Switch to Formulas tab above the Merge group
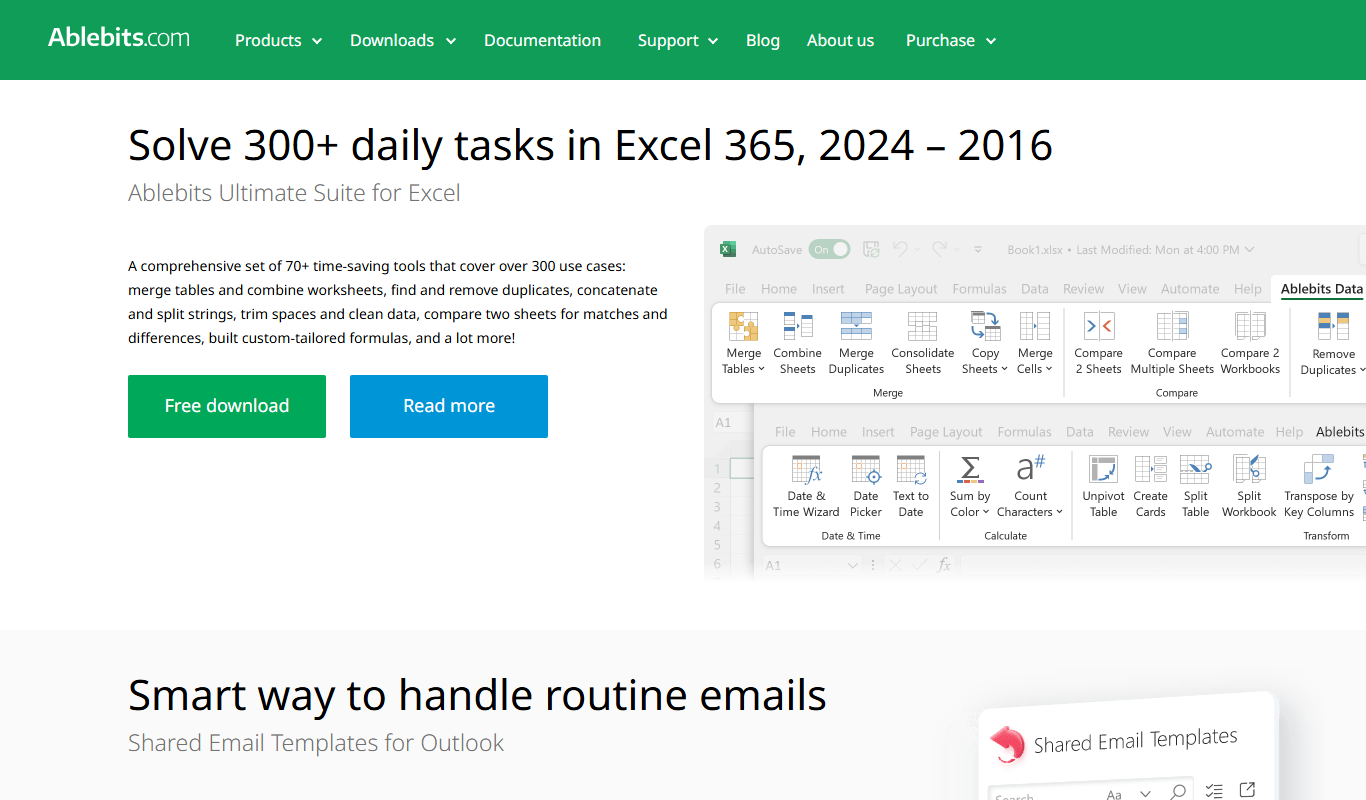This screenshot has height=800, width=1366. (979, 289)
